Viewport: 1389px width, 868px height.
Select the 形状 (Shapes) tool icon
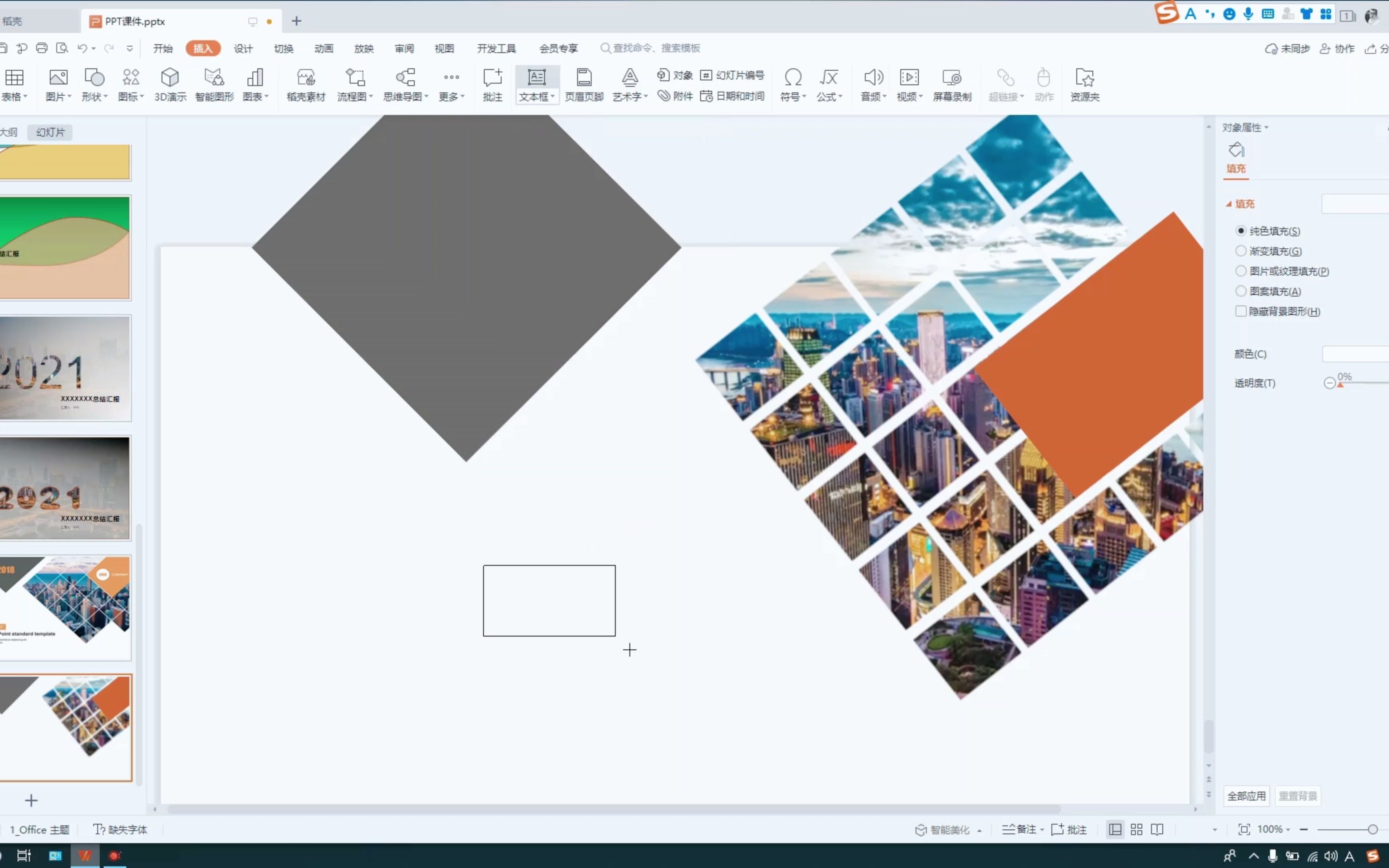[93, 83]
